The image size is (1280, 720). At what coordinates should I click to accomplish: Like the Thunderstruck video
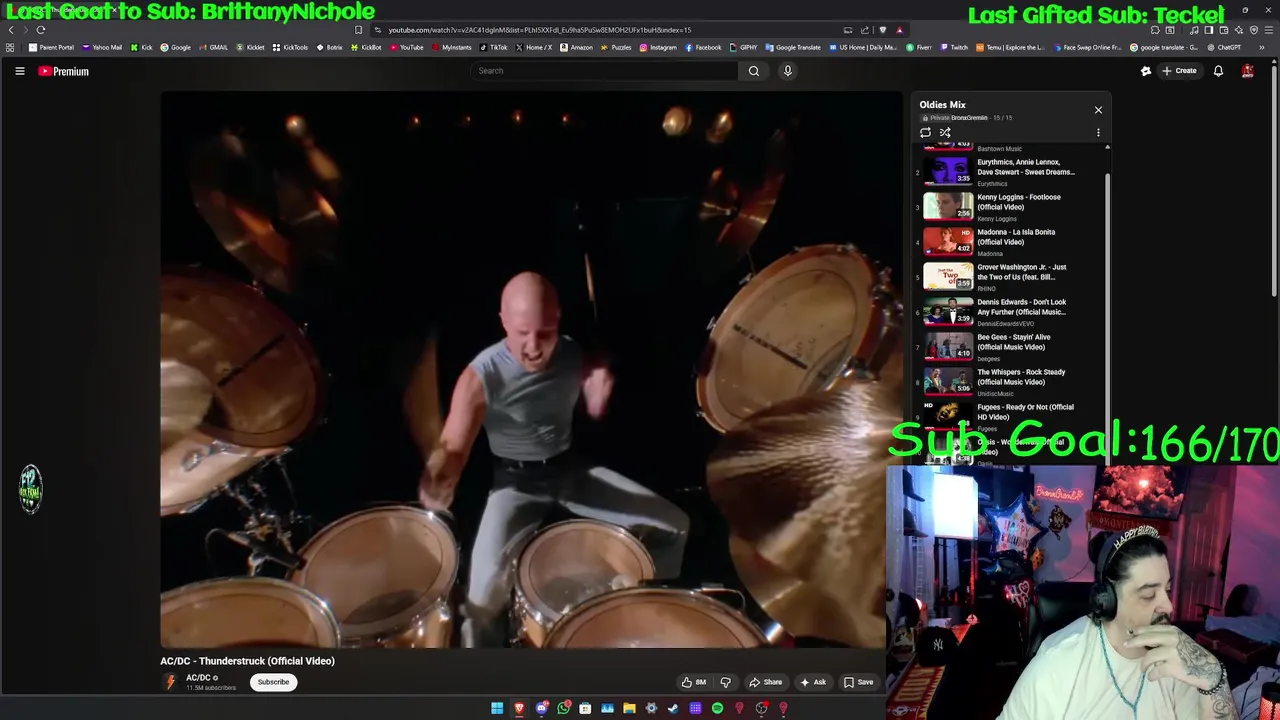click(694, 682)
